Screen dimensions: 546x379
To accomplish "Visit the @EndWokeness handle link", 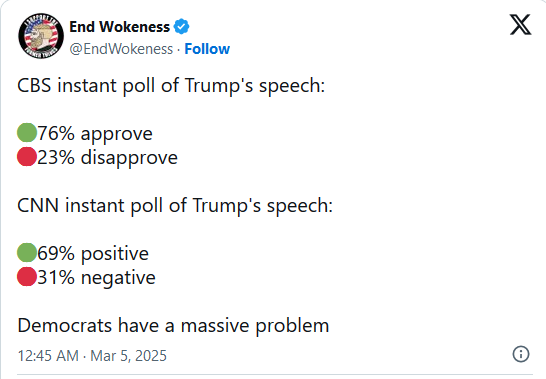I will (x=121, y=49).
